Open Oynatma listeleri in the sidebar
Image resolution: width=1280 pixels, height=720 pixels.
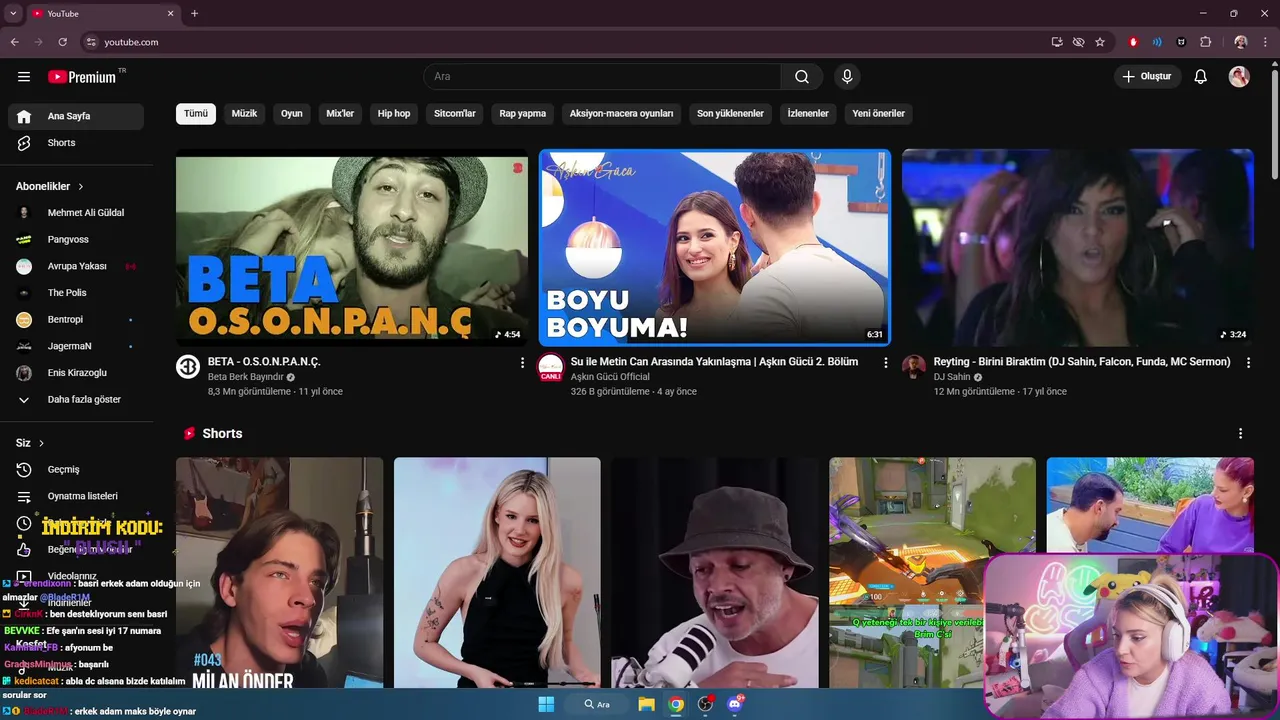tap(76, 496)
